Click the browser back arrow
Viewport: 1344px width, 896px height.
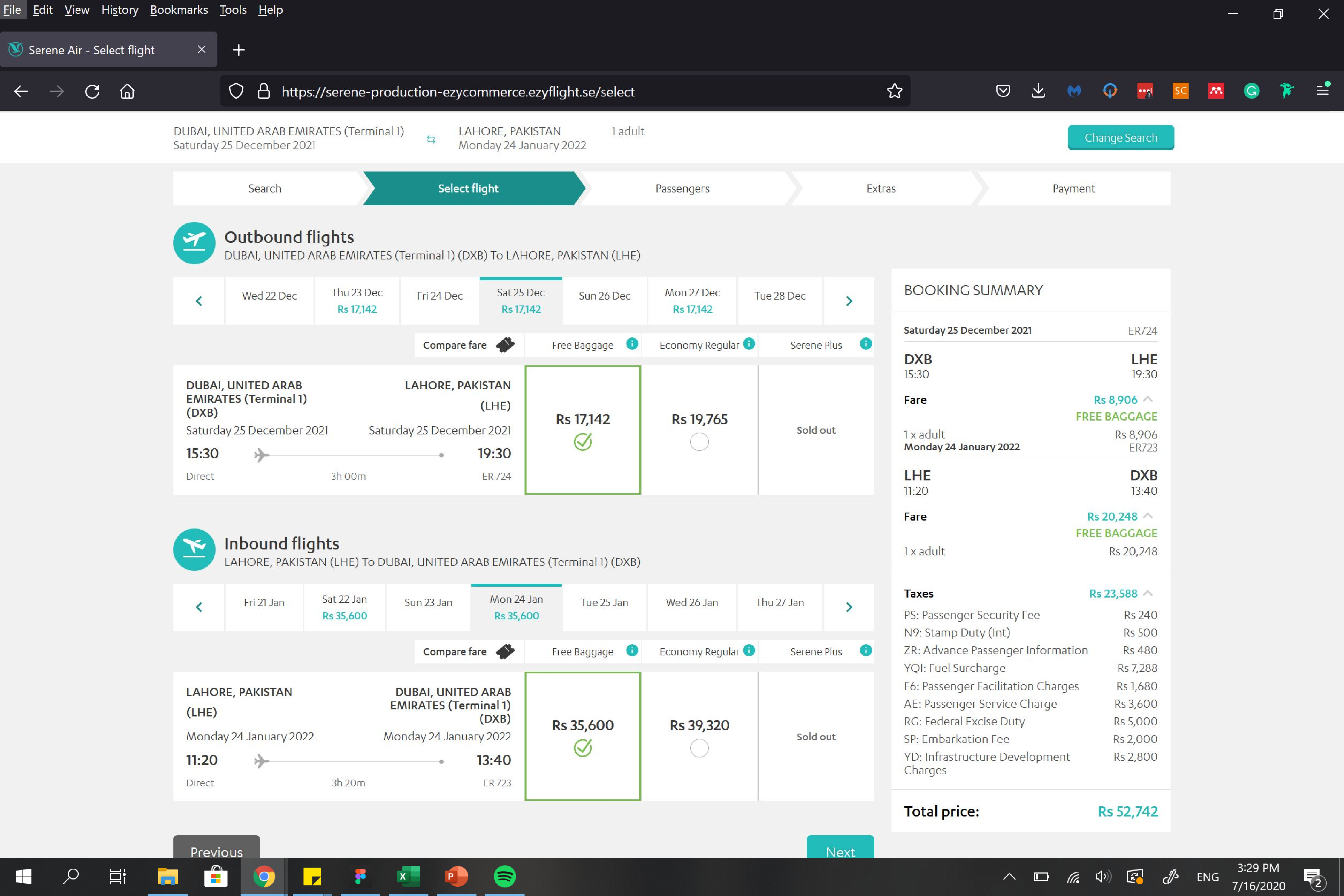point(21,91)
